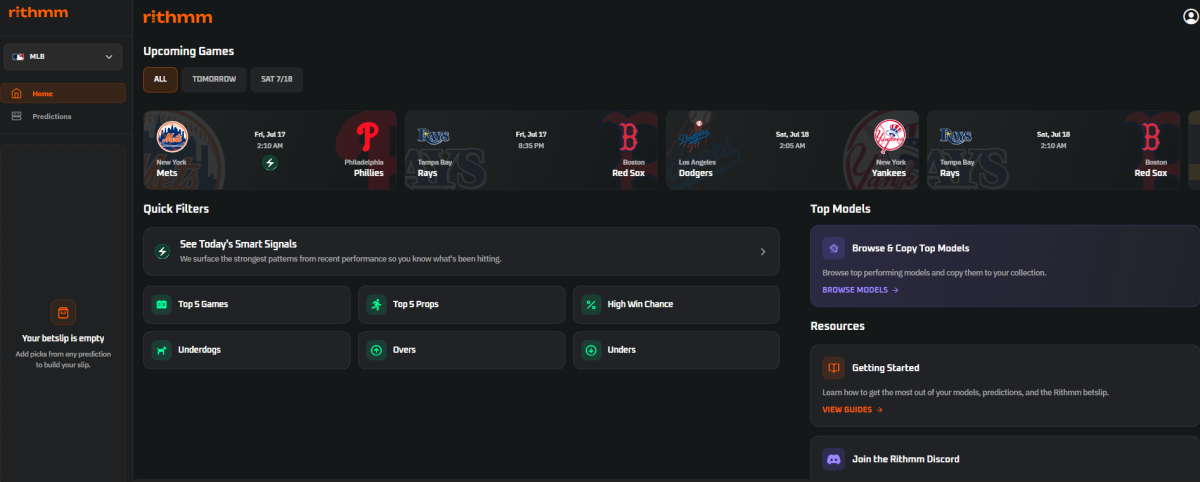
Task: Select the ALL games tab
Action: pyautogui.click(x=160, y=80)
